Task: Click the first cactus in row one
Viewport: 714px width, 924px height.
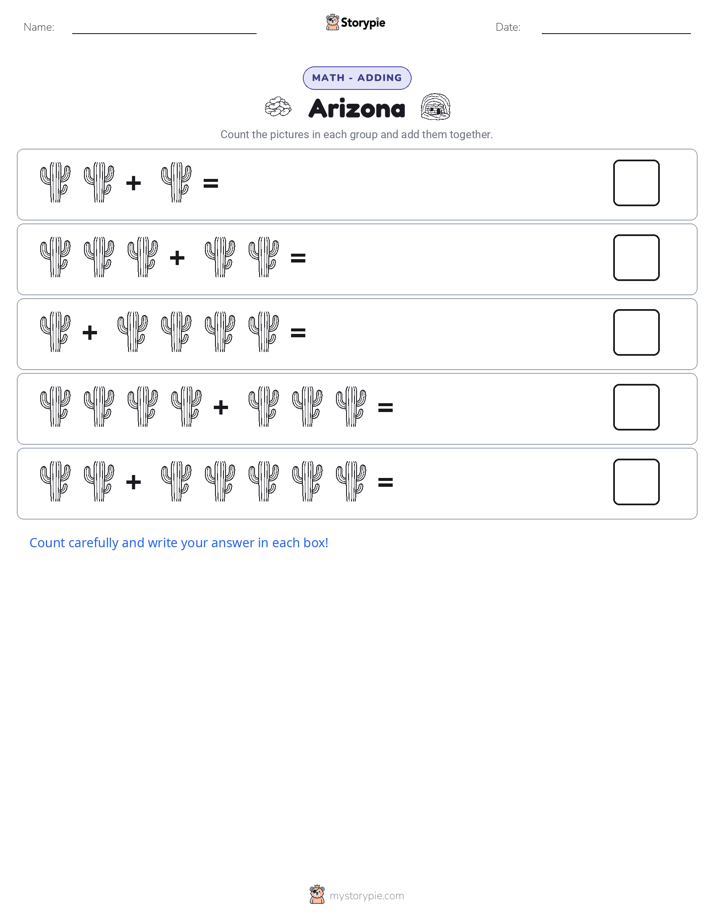Action: 55,183
